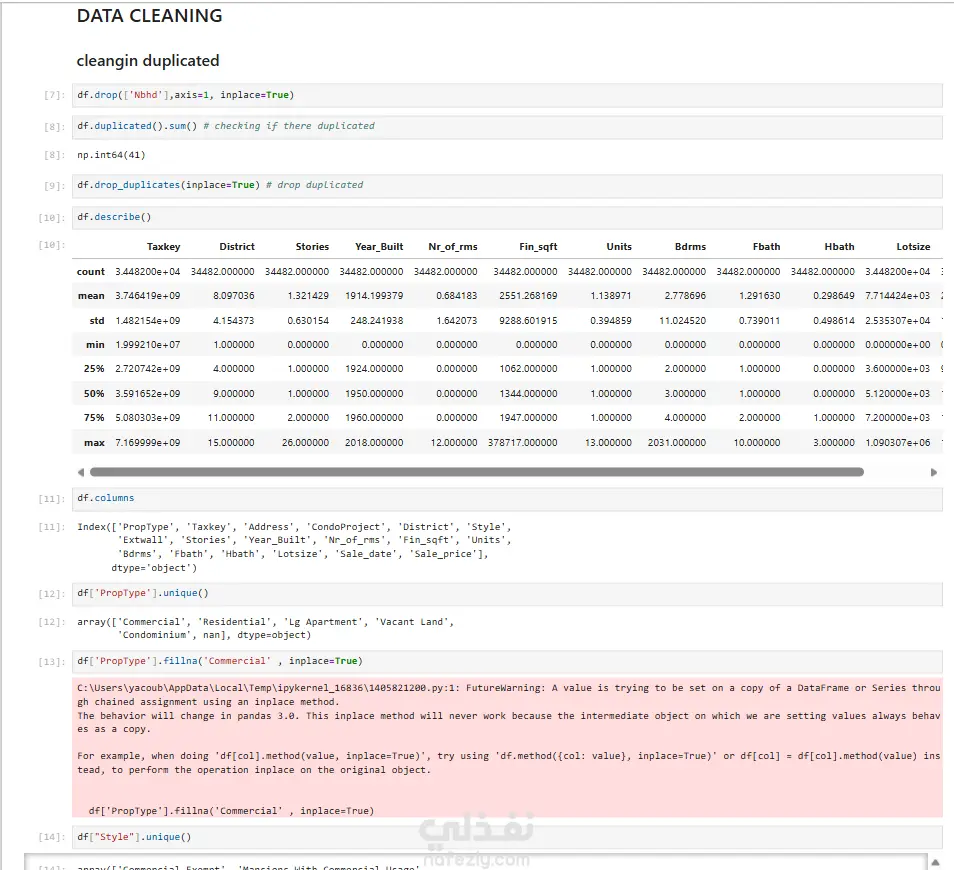
Task: Click the scroll-up arrow at the bottom right corner
Action: click(936, 862)
